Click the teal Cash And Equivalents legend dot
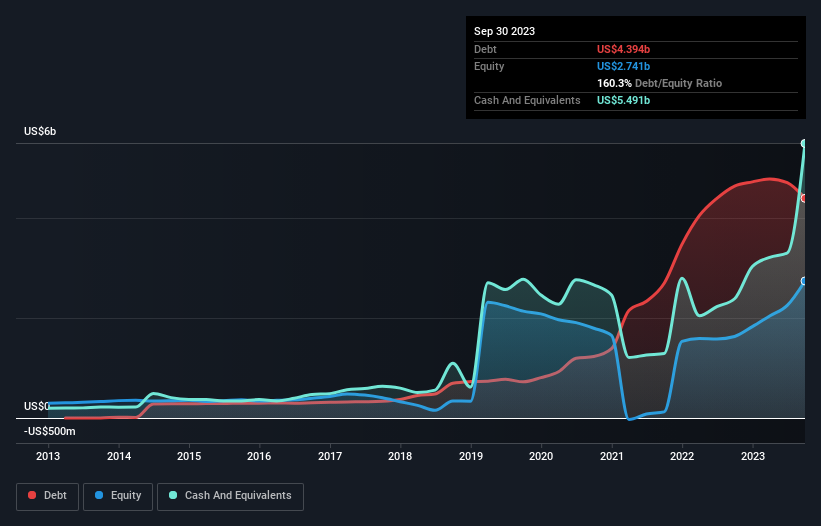The height and width of the screenshot is (526, 821). tap(173, 495)
